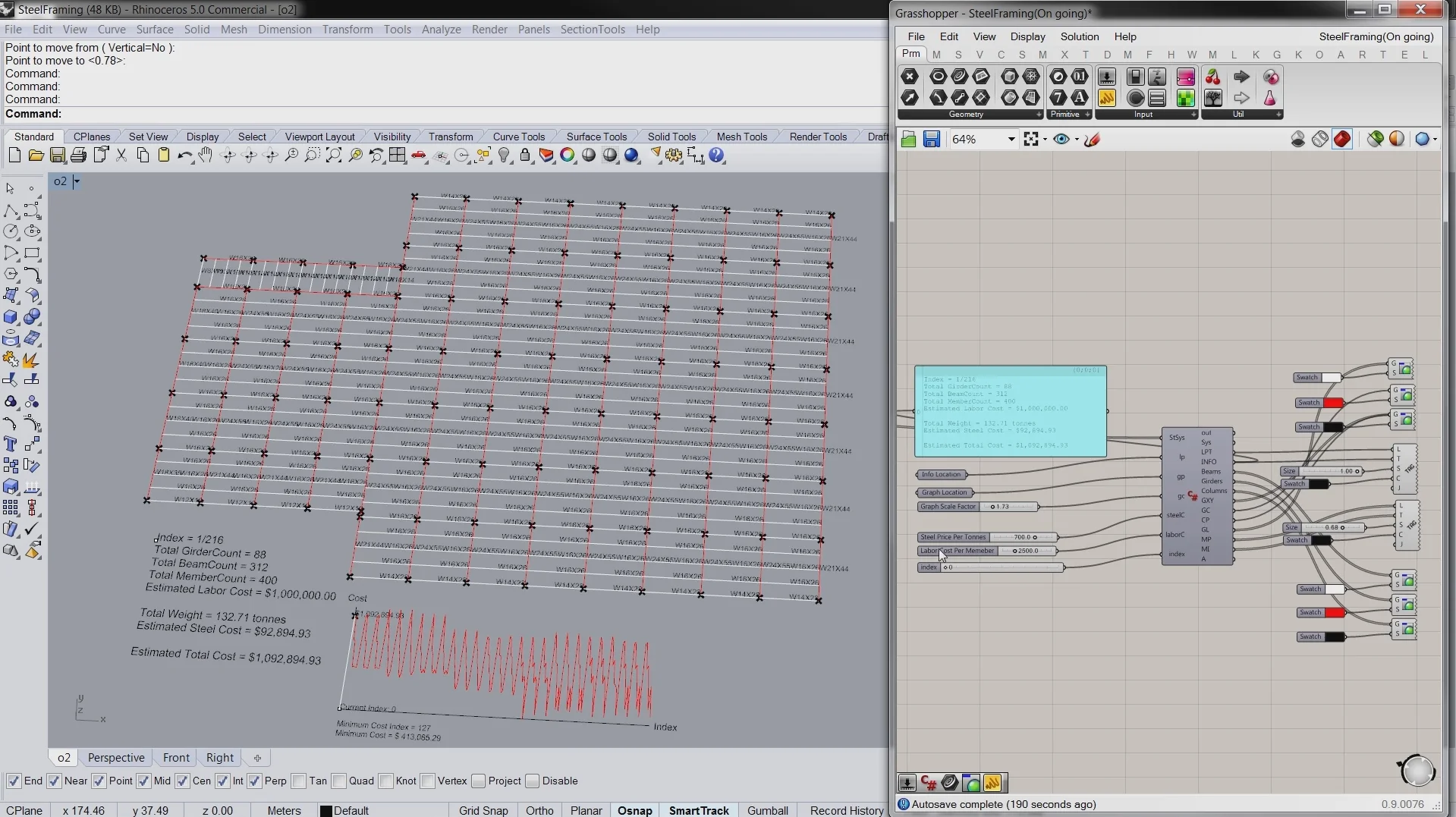This screenshot has width=1456, height=817.
Task: Toggle End osnap checkbox
Action: [x=14, y=781]
